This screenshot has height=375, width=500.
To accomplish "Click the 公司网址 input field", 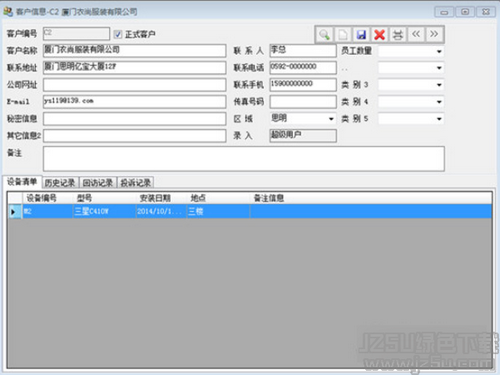I will (134, 85).
